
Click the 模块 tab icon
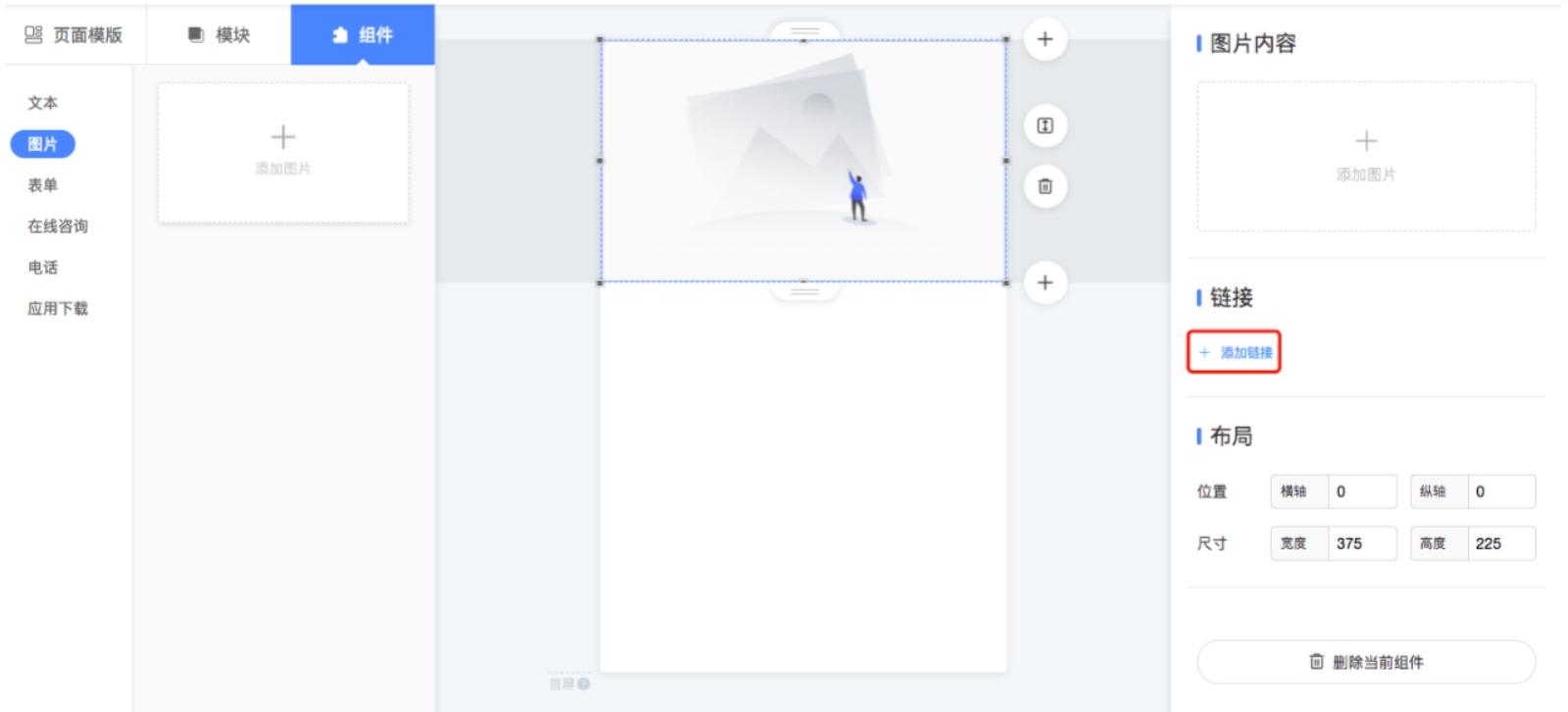tap(196, 34)
